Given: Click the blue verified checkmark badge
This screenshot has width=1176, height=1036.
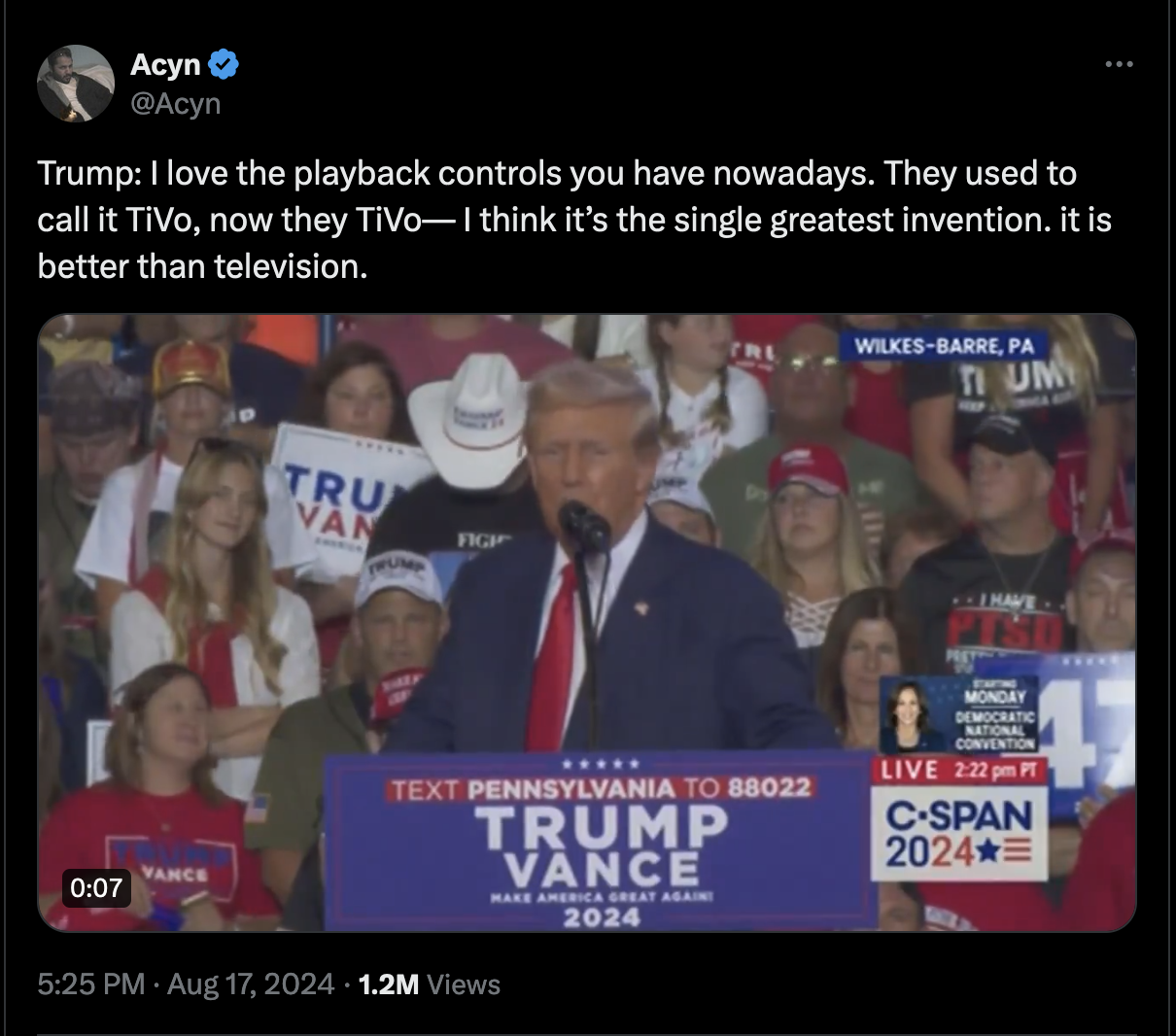Looking at the screenshot, I should coord(225,65).
